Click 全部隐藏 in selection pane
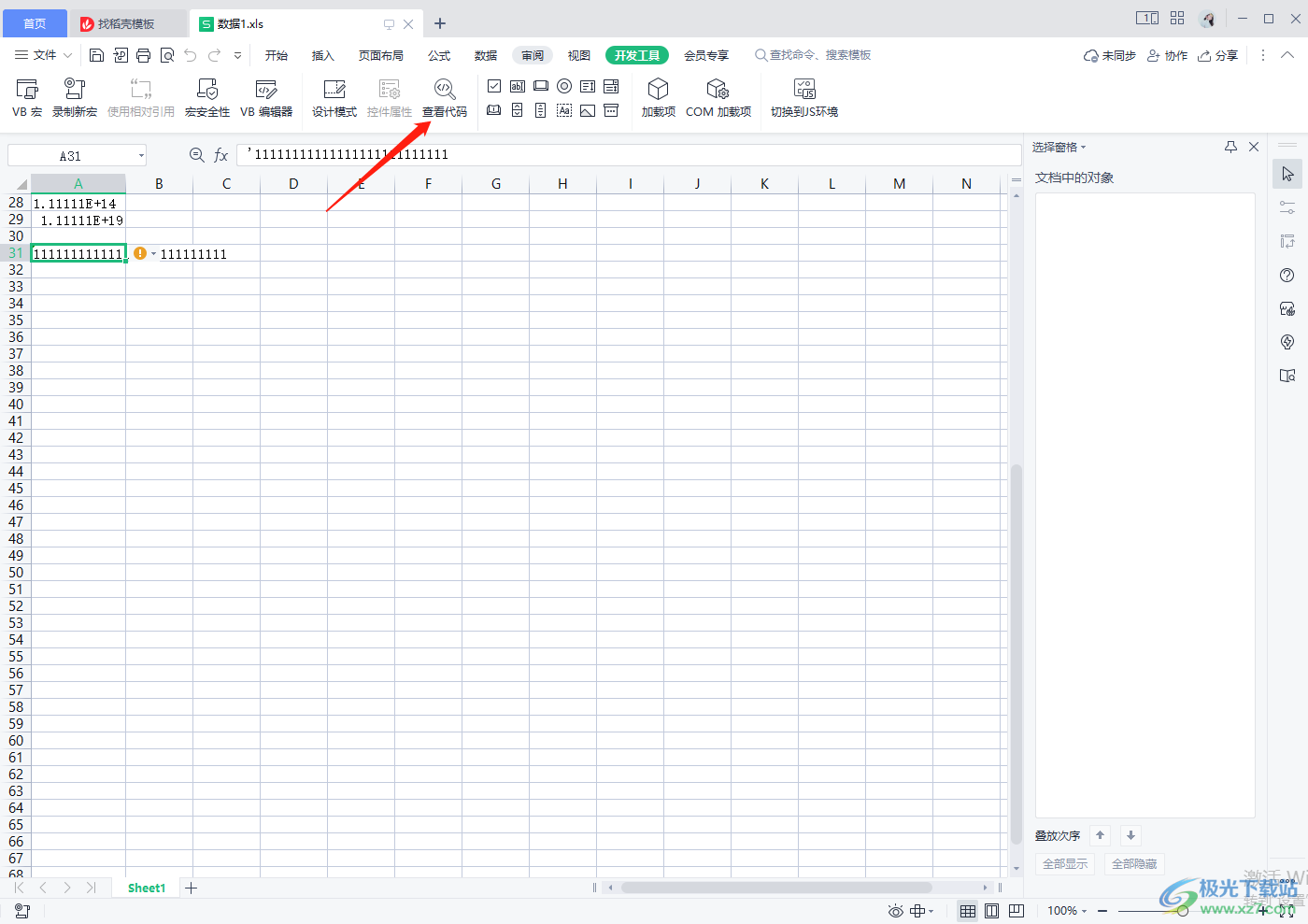This screenshot has width=1308, height=924. 1134,864
